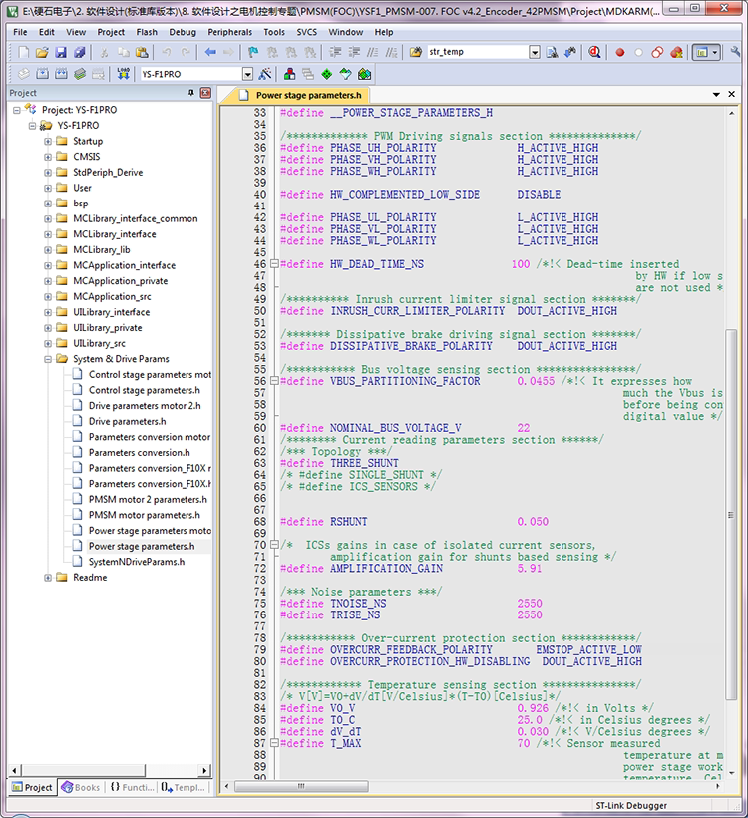Click the LOAD download to flash icon
Viewport: 748px width, 818px height.
[x=122, y=74]
